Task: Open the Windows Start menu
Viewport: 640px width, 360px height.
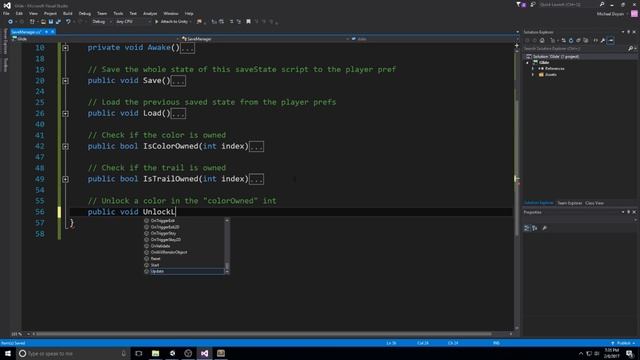Action: [8, 353]
